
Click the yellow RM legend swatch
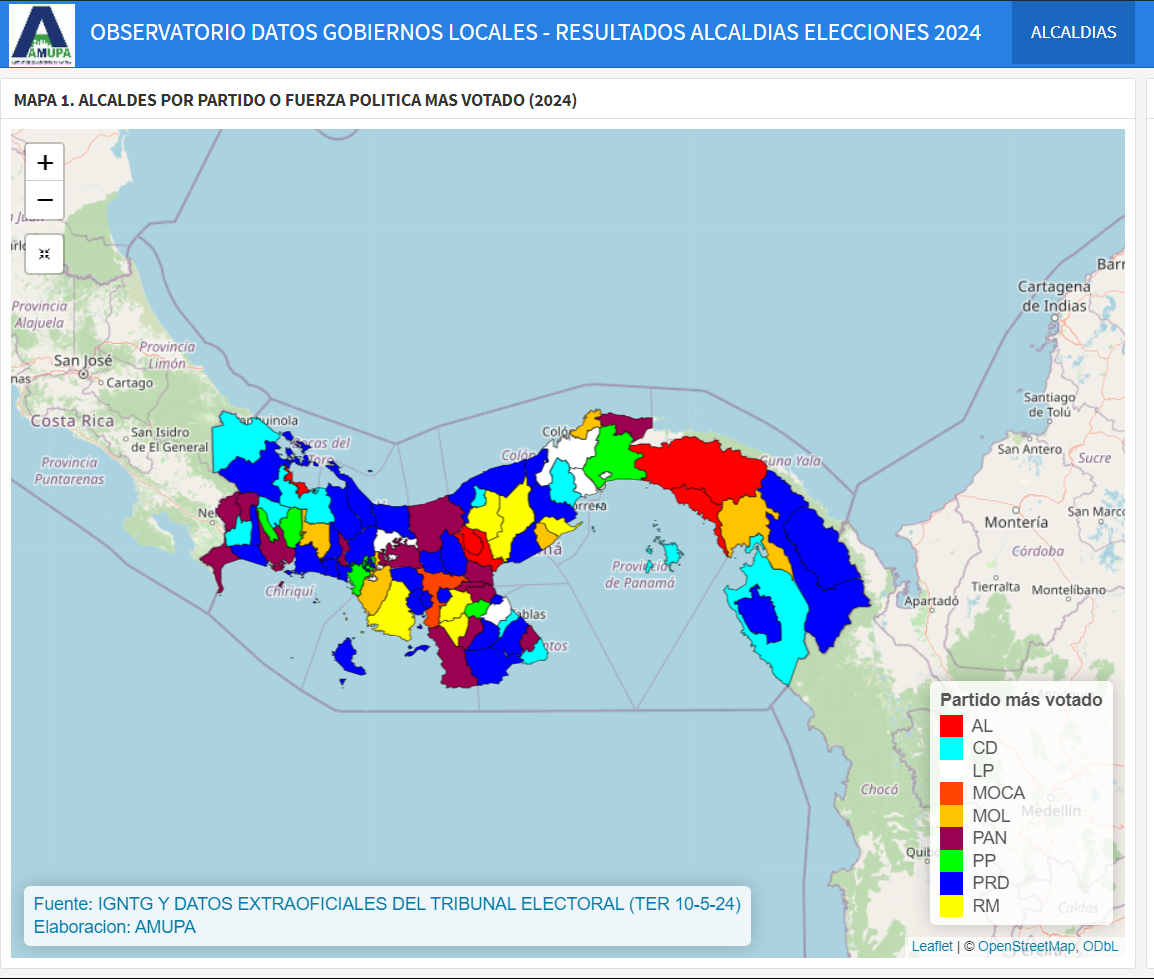coord(951,906)
